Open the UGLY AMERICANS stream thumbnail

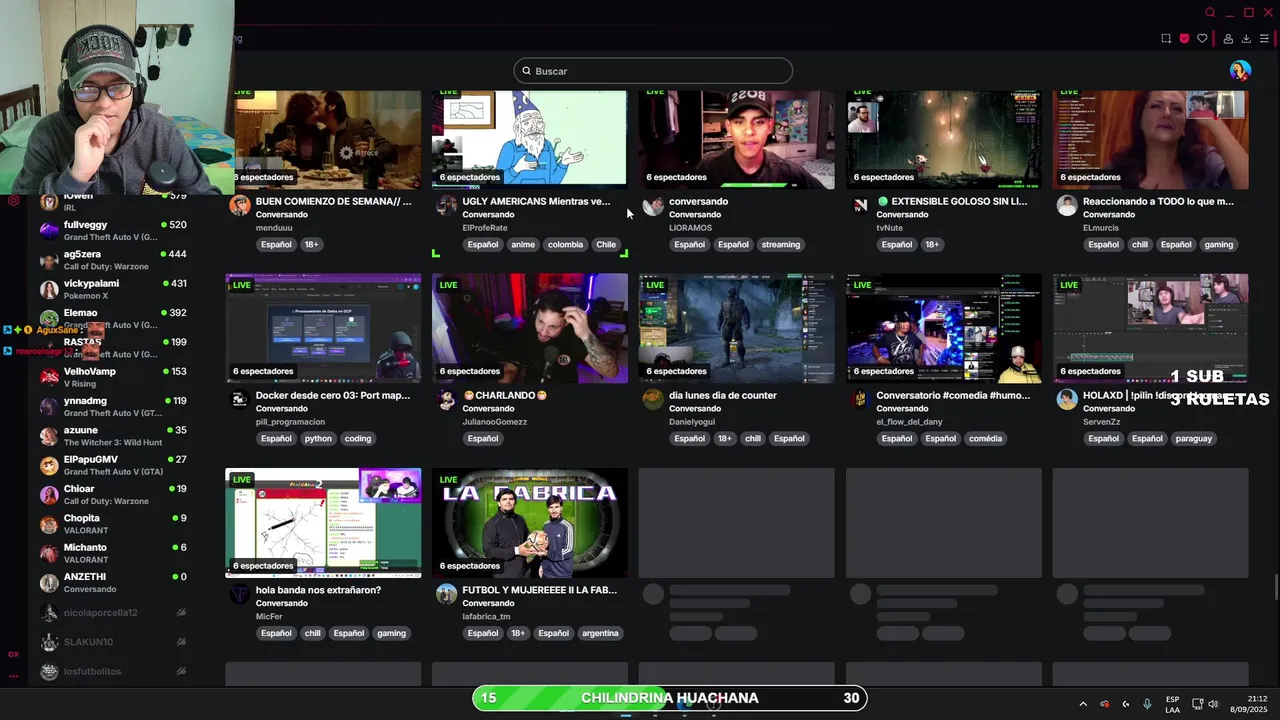coord(530,139)
